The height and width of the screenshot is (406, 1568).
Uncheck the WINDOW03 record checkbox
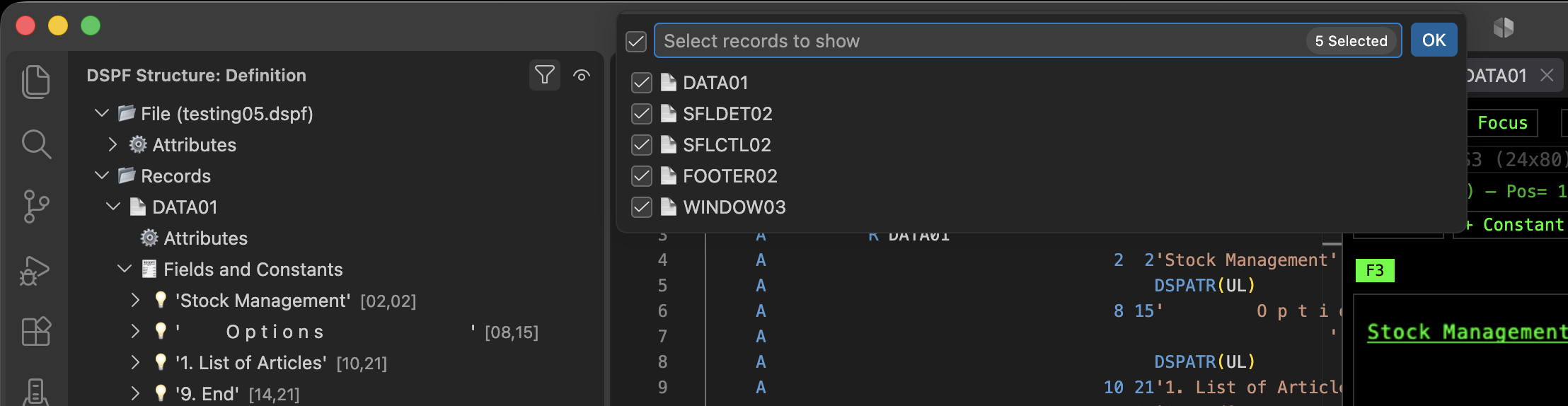click(642, 207)
